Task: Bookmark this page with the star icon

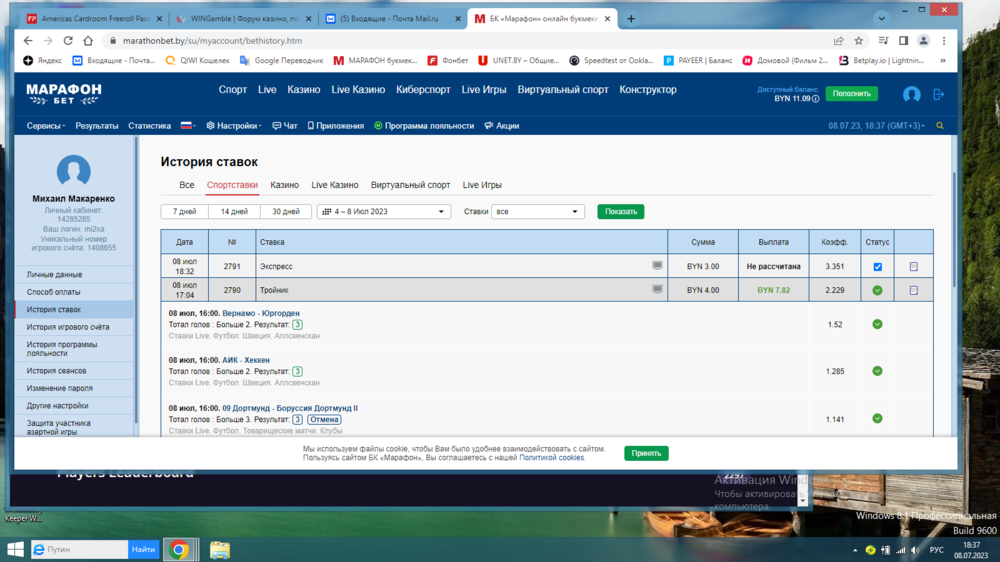Action: tap(859, 41)
